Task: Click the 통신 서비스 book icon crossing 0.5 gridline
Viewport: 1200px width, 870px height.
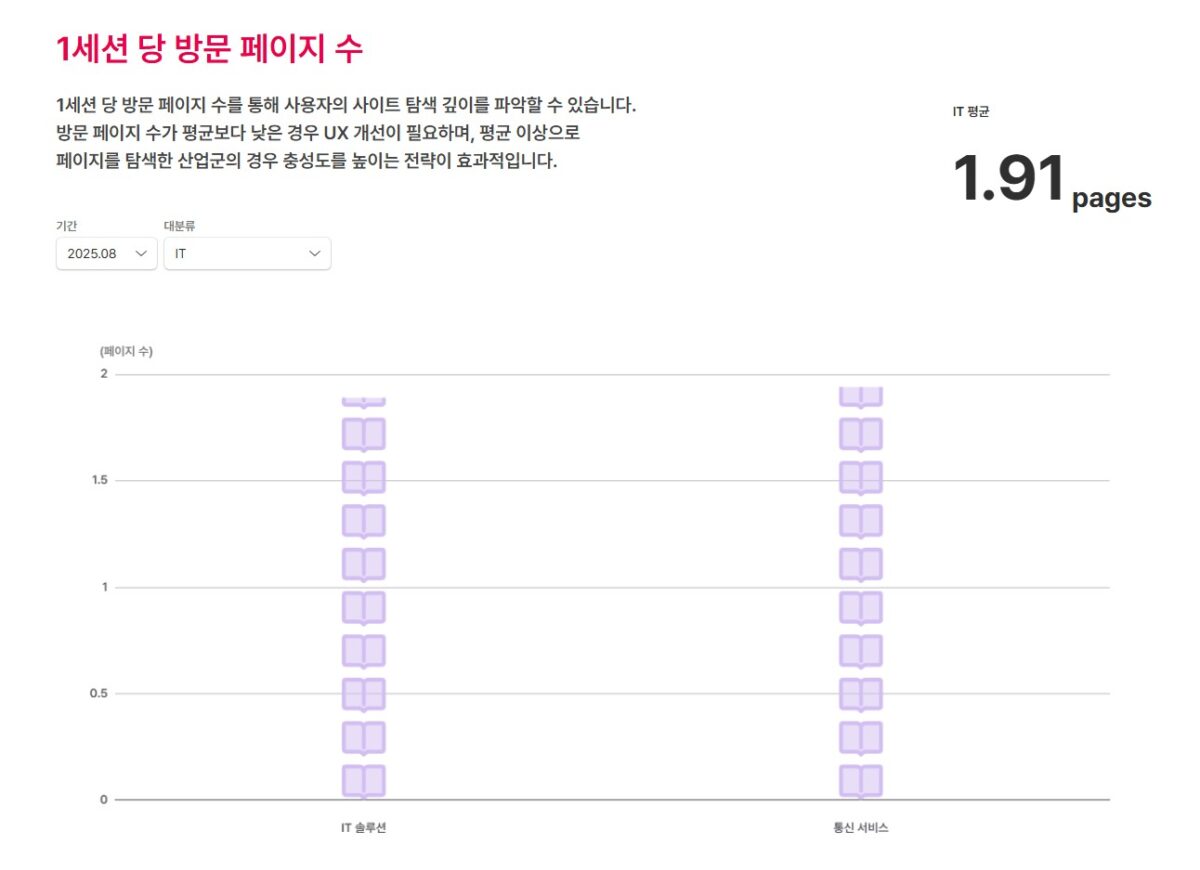Action: (861, 694)
